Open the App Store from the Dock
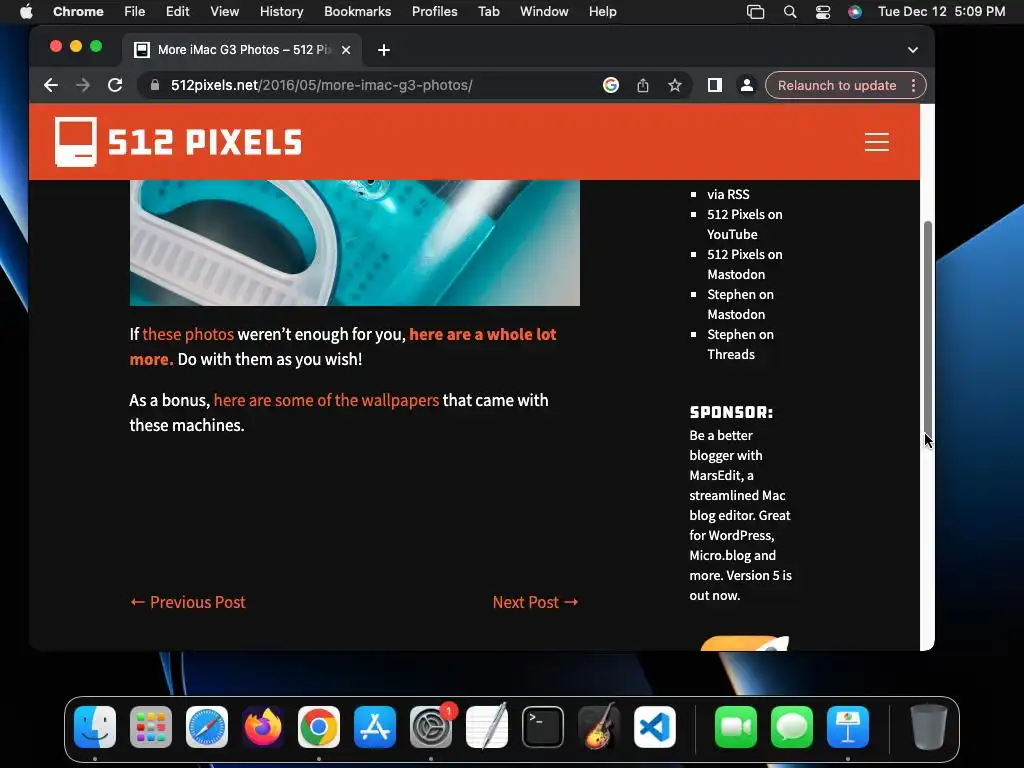 pyautogui.click(x=375, y=727)
